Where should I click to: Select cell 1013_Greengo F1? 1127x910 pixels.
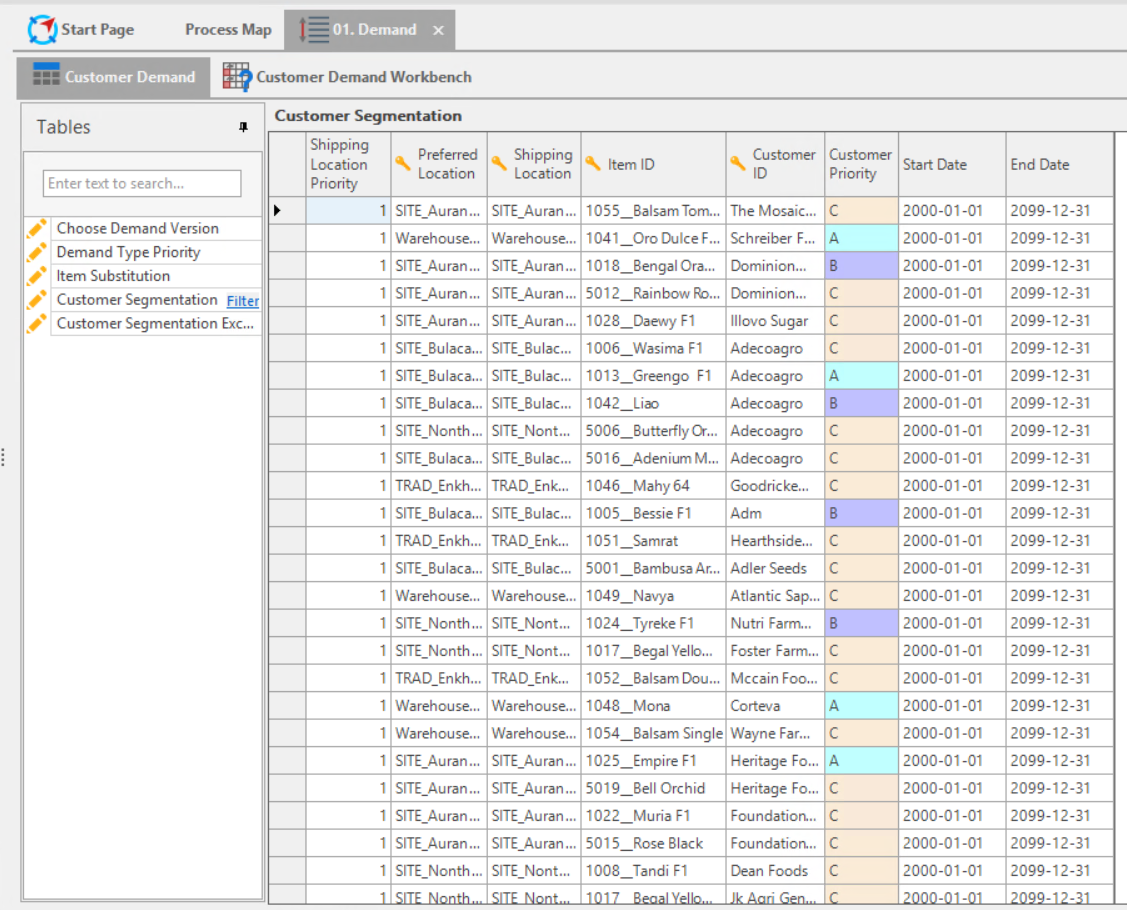click(x=653, y=376)
